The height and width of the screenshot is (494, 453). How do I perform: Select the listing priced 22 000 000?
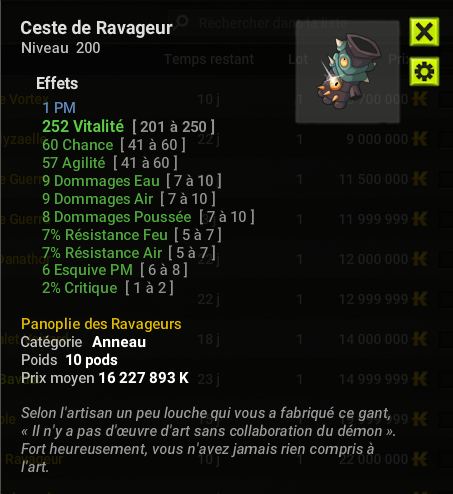[x=227, y=459]
